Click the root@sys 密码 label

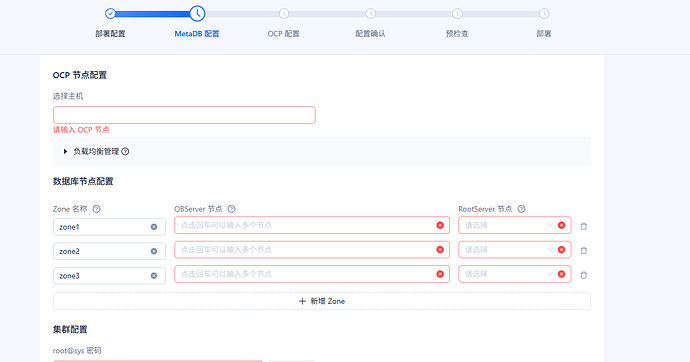[x=77, y=351]
